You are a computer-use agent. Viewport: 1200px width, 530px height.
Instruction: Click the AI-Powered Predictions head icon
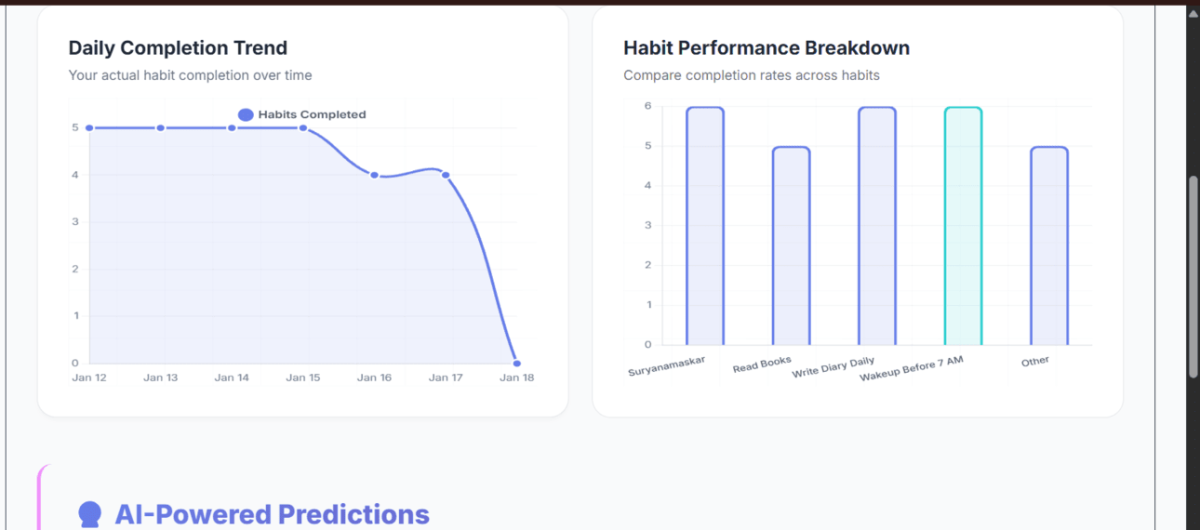[x=90, y=515]
